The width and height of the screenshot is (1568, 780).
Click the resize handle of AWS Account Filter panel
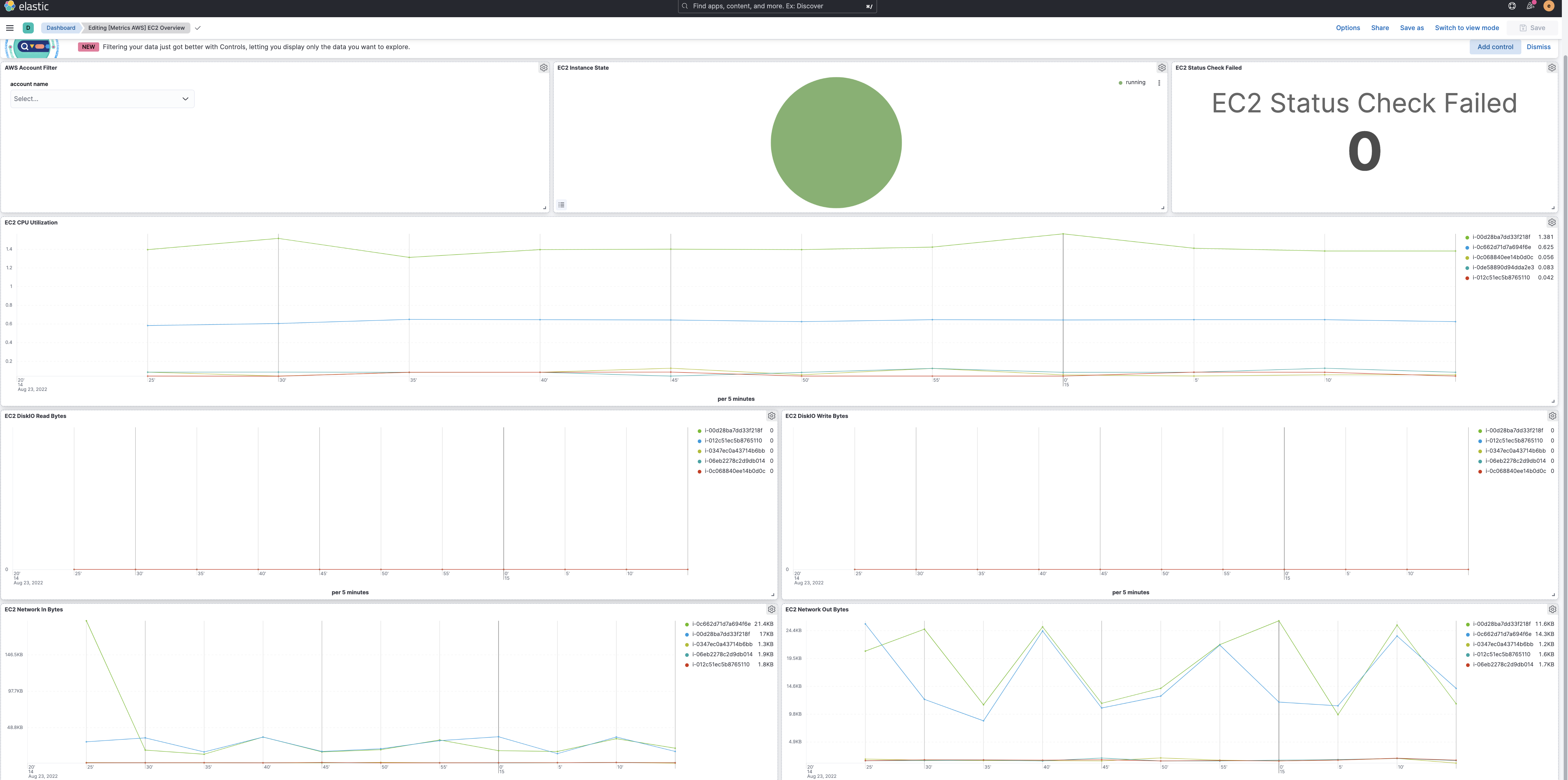tap(545, 208)
